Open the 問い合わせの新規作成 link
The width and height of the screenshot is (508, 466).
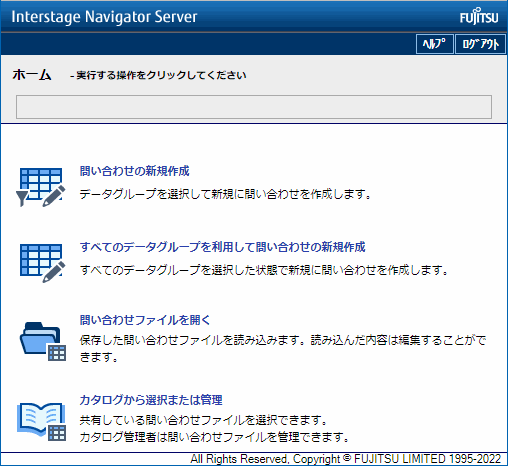click(x=134, y=171)
